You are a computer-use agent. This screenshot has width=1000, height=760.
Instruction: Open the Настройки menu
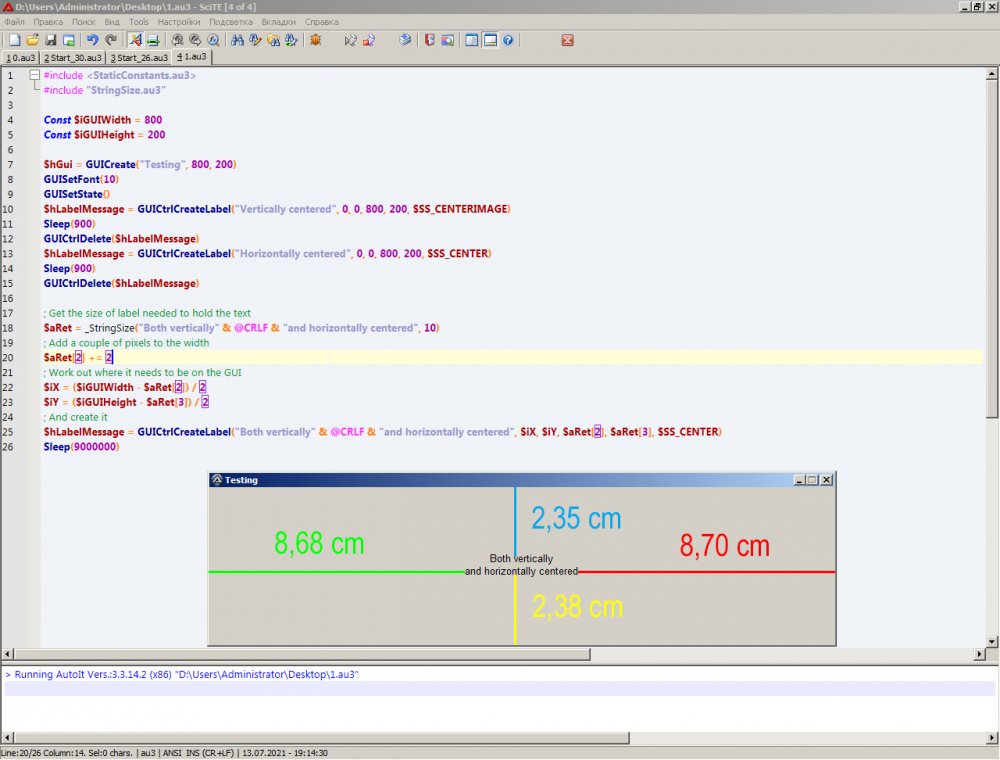(x=179, y=22)
